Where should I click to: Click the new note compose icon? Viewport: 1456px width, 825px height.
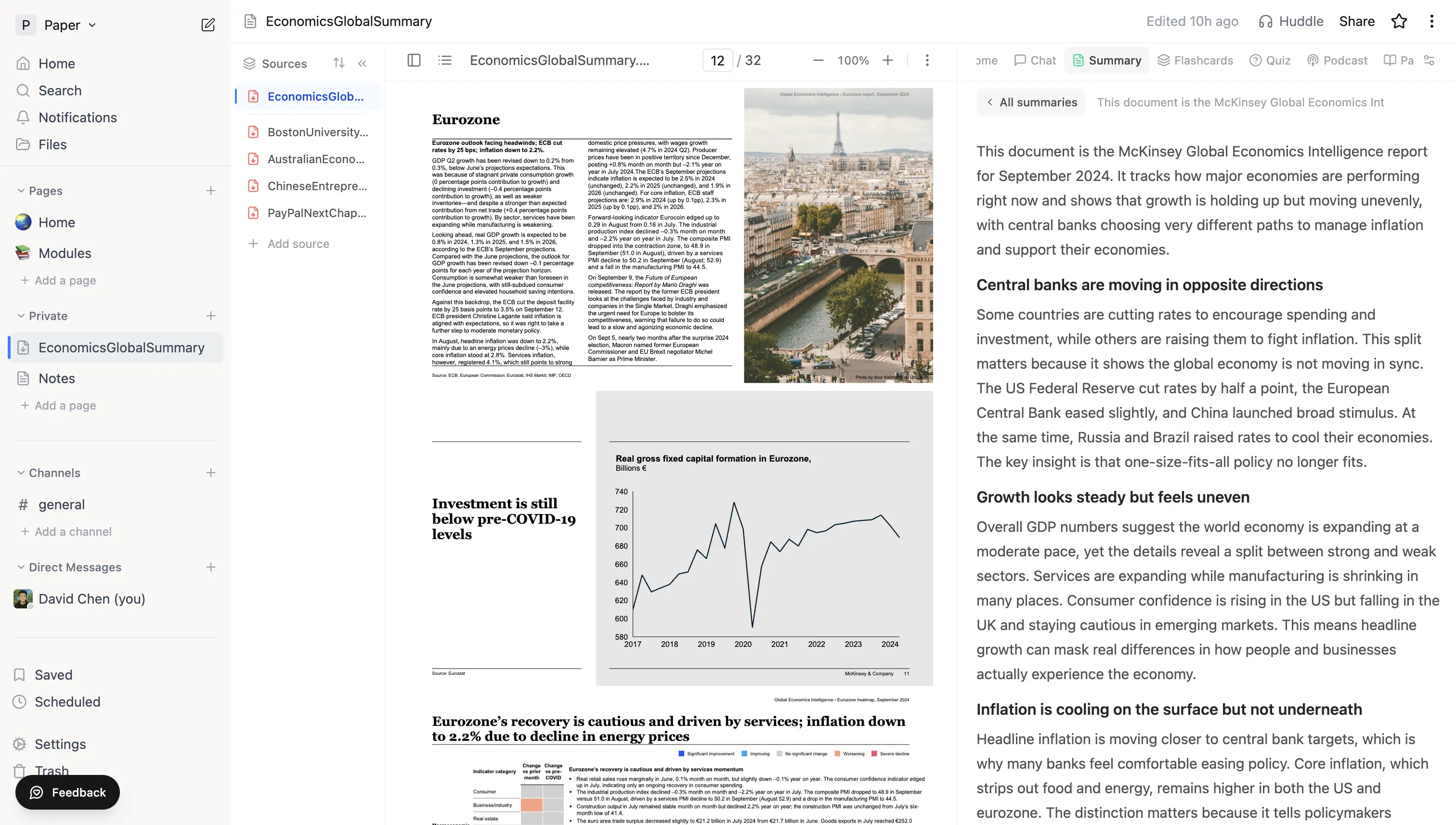(208, 25)
